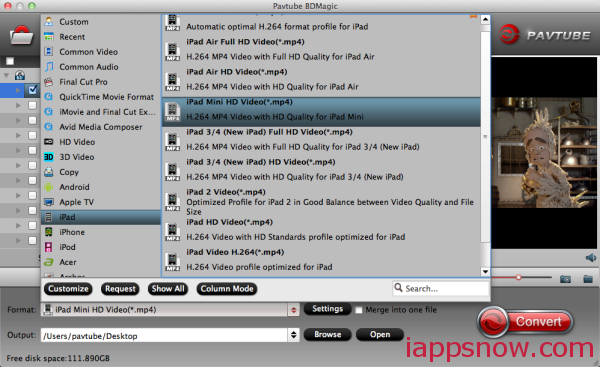Collapse the disc tree disclosure triangle

tap(6, 75)
